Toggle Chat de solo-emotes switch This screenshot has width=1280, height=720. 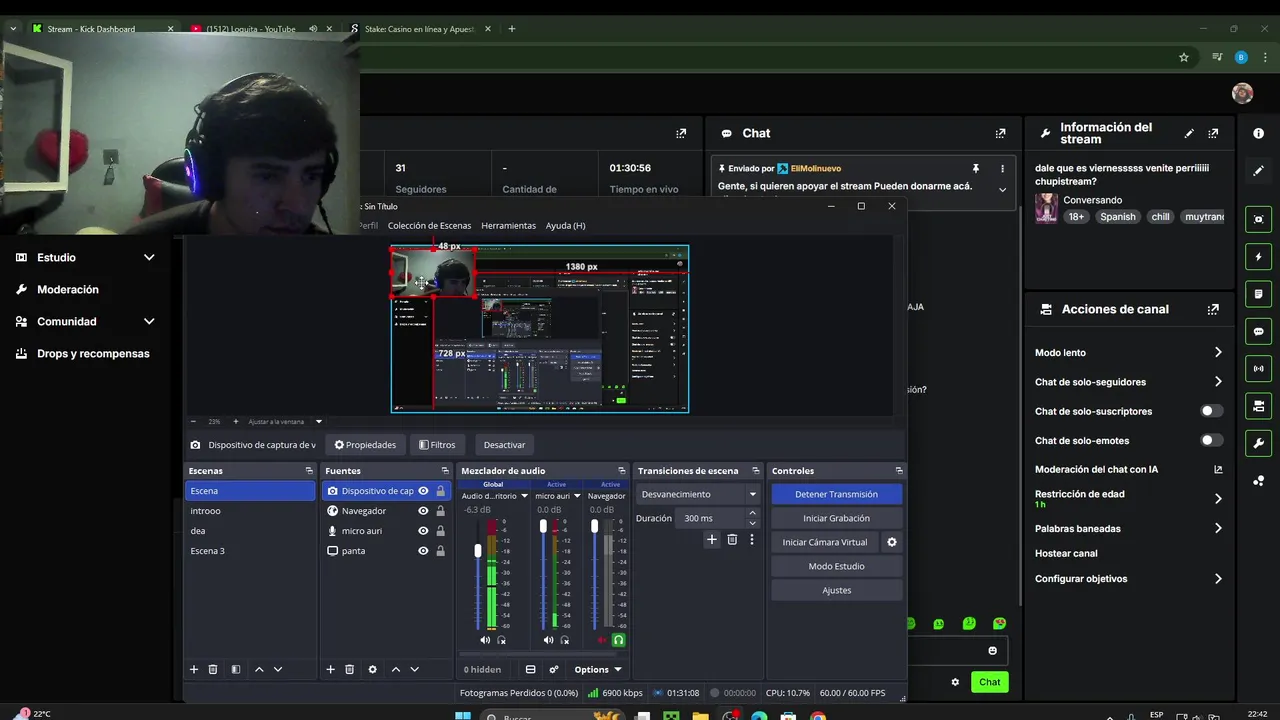click(1211, 440)
